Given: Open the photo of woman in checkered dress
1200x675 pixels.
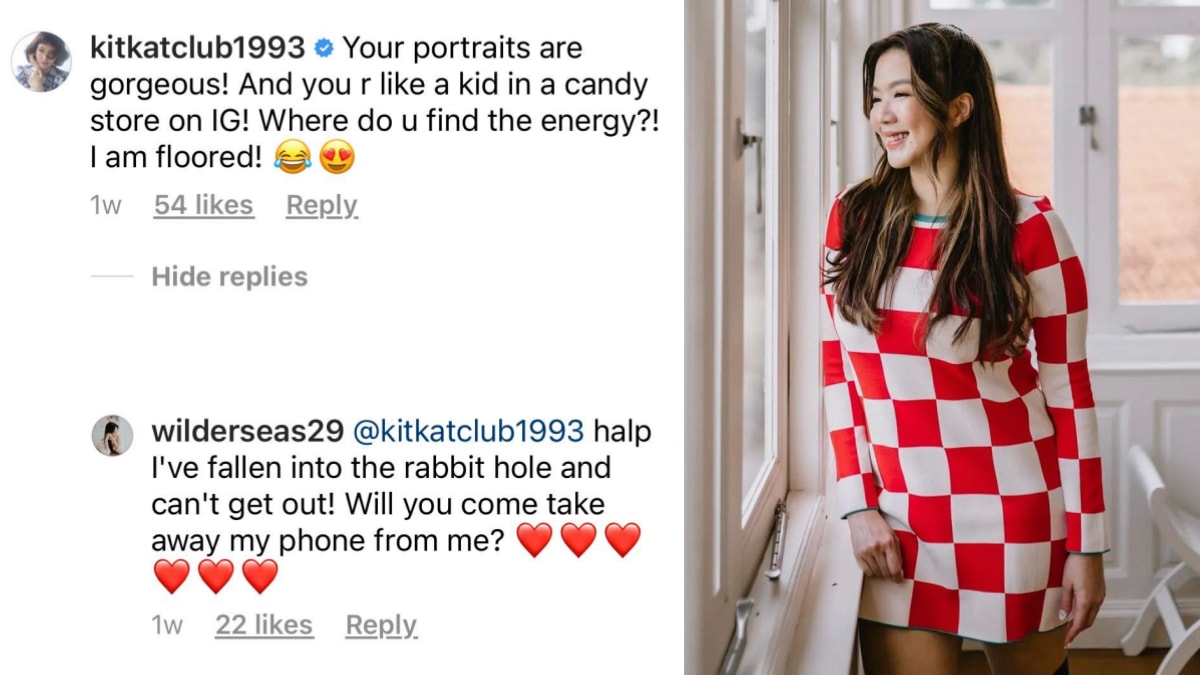Looking at the screenshot, I should [x=942, y=337].
